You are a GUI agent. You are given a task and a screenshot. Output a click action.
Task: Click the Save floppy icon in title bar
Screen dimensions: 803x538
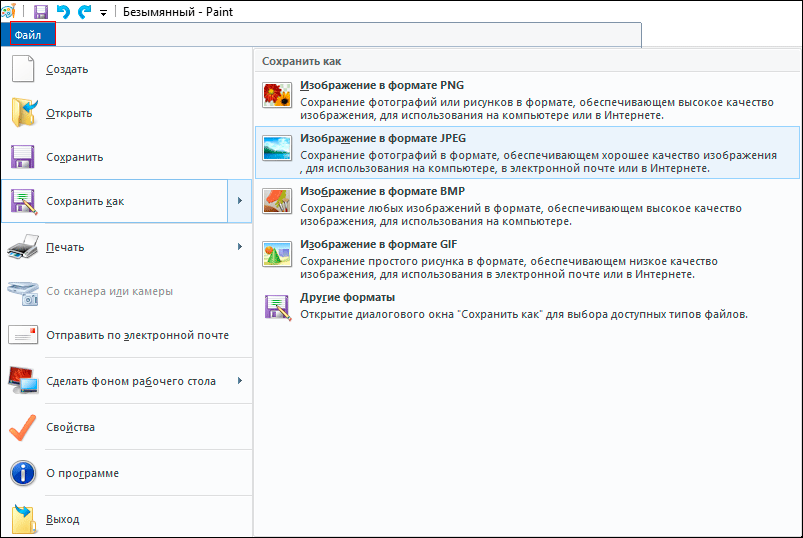pos(41,11)
